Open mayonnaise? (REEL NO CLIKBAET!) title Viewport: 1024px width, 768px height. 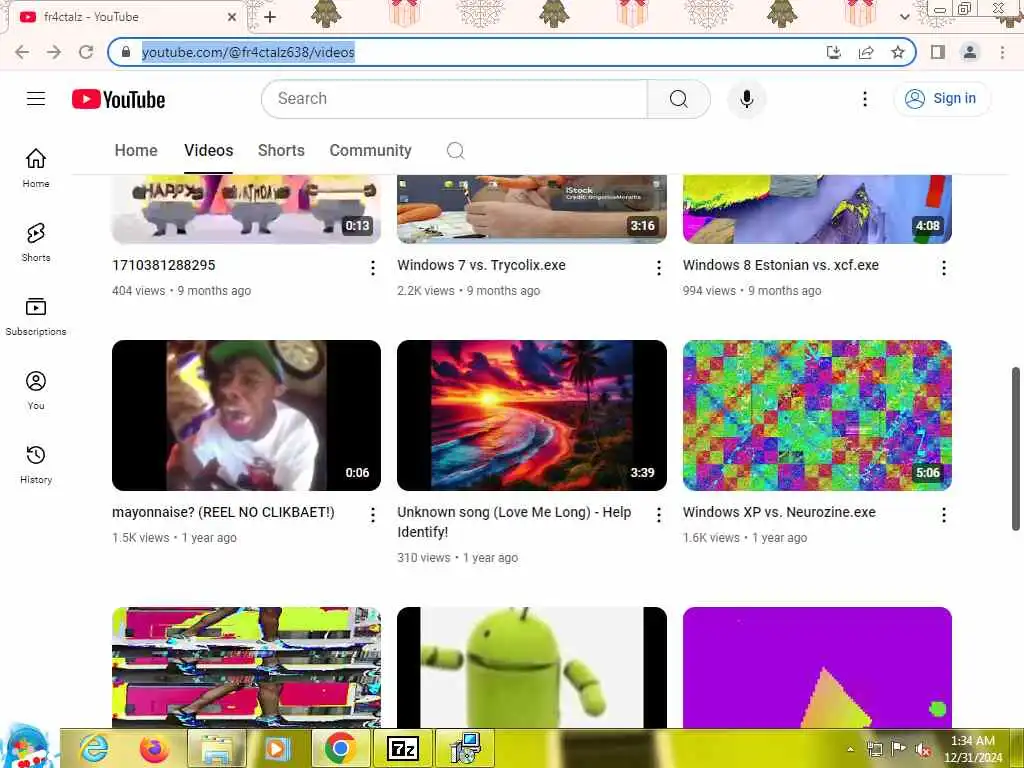[223, 512]
